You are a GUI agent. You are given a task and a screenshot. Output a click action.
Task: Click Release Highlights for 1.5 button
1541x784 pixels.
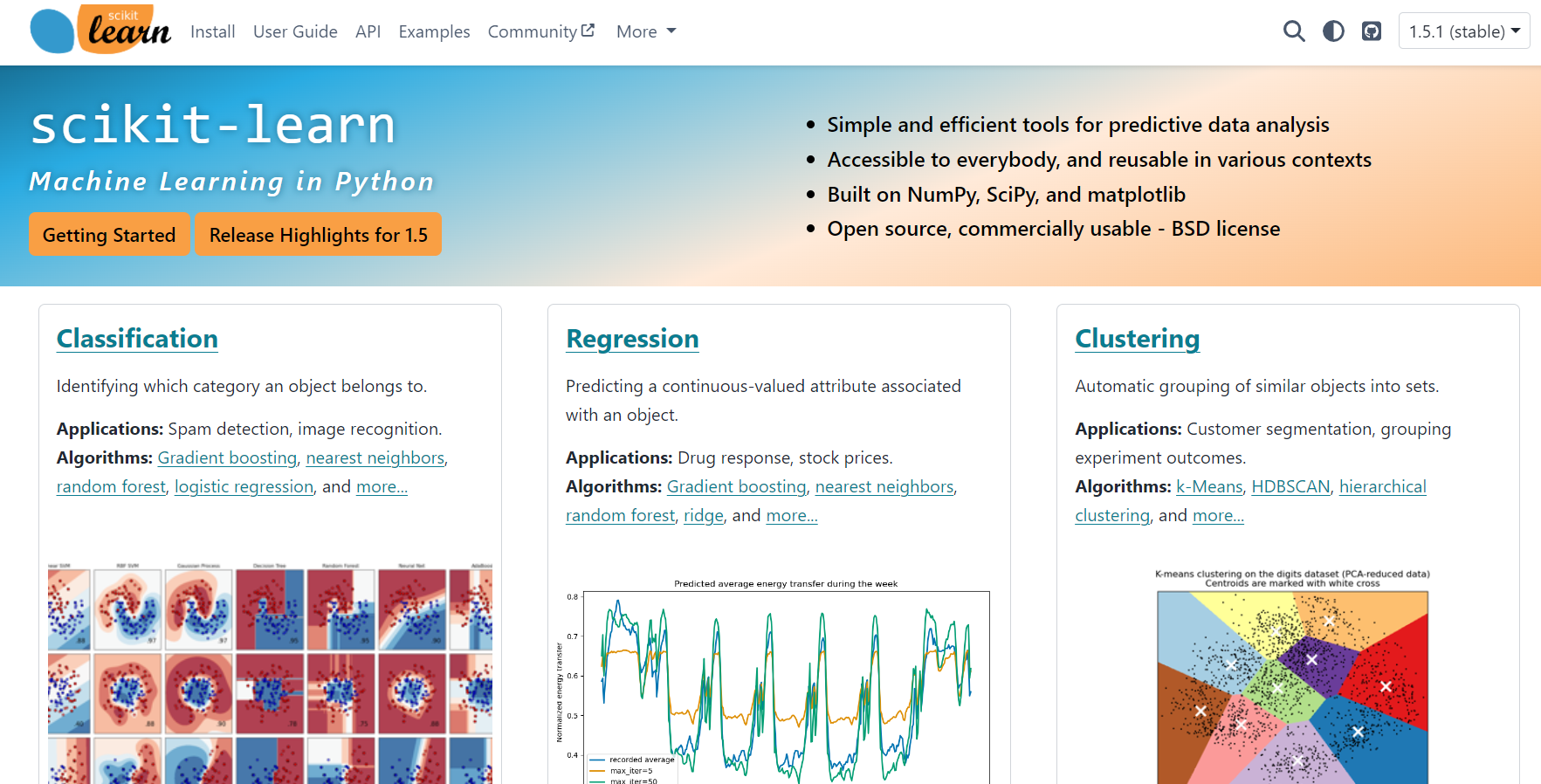[x=319, y=235]
